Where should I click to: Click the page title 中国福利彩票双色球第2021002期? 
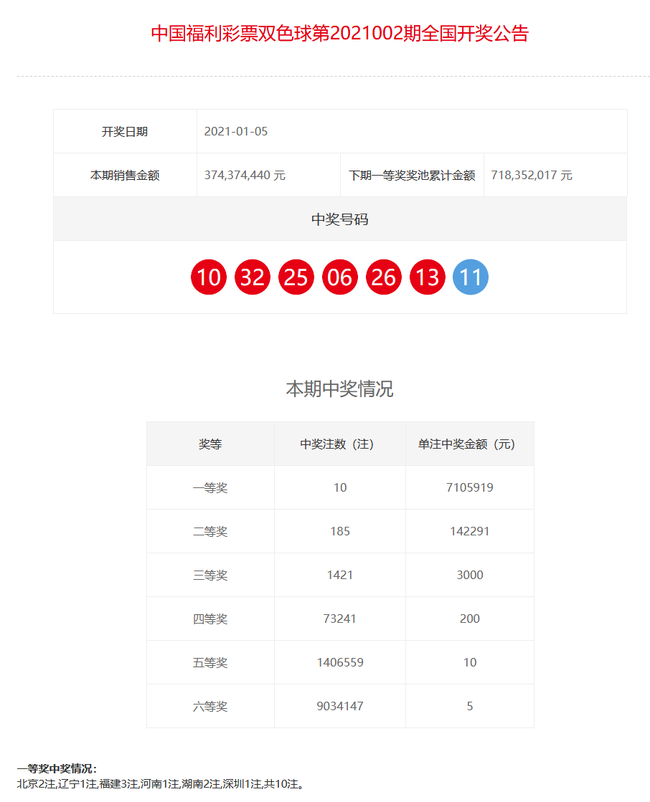click(x=339, y=33)
